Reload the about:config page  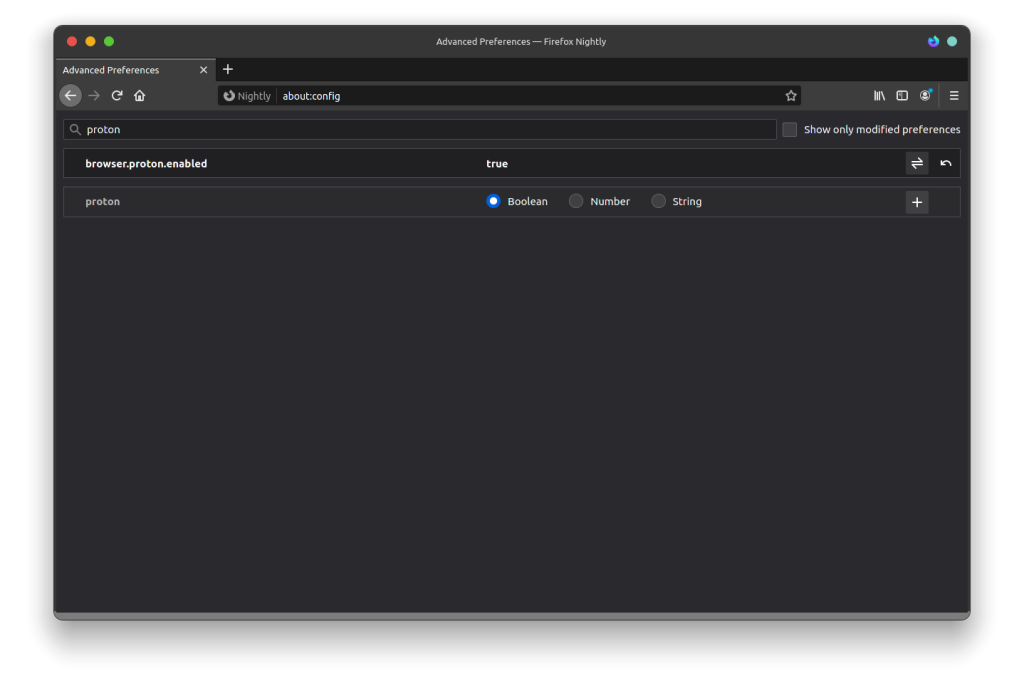[117, 95]
